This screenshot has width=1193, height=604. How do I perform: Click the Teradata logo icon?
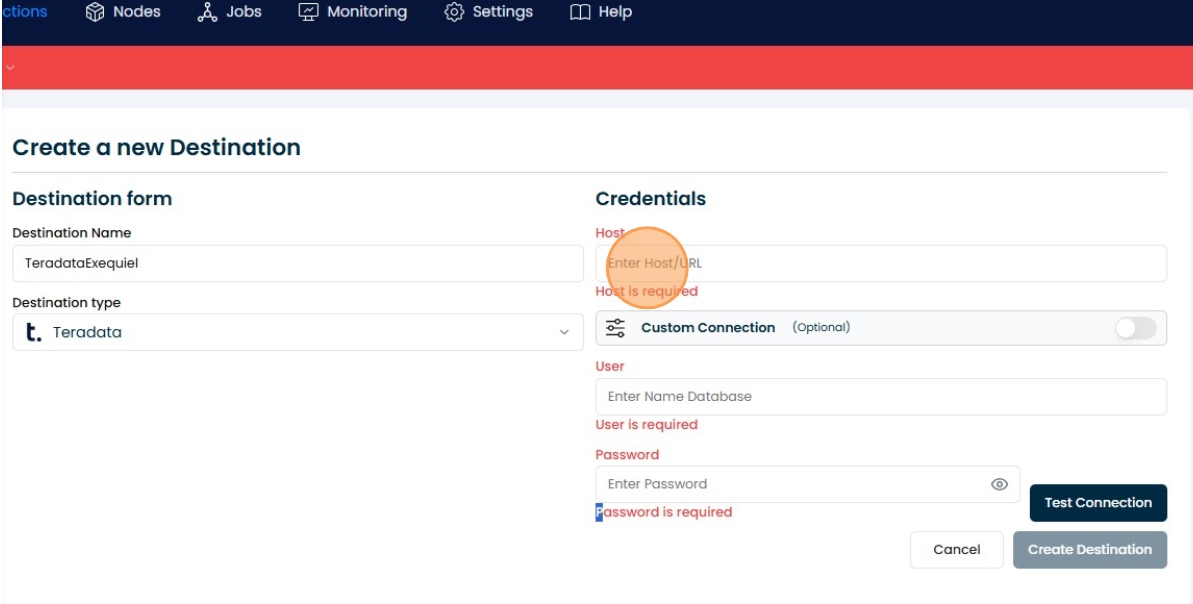click(x=34, y=332)
